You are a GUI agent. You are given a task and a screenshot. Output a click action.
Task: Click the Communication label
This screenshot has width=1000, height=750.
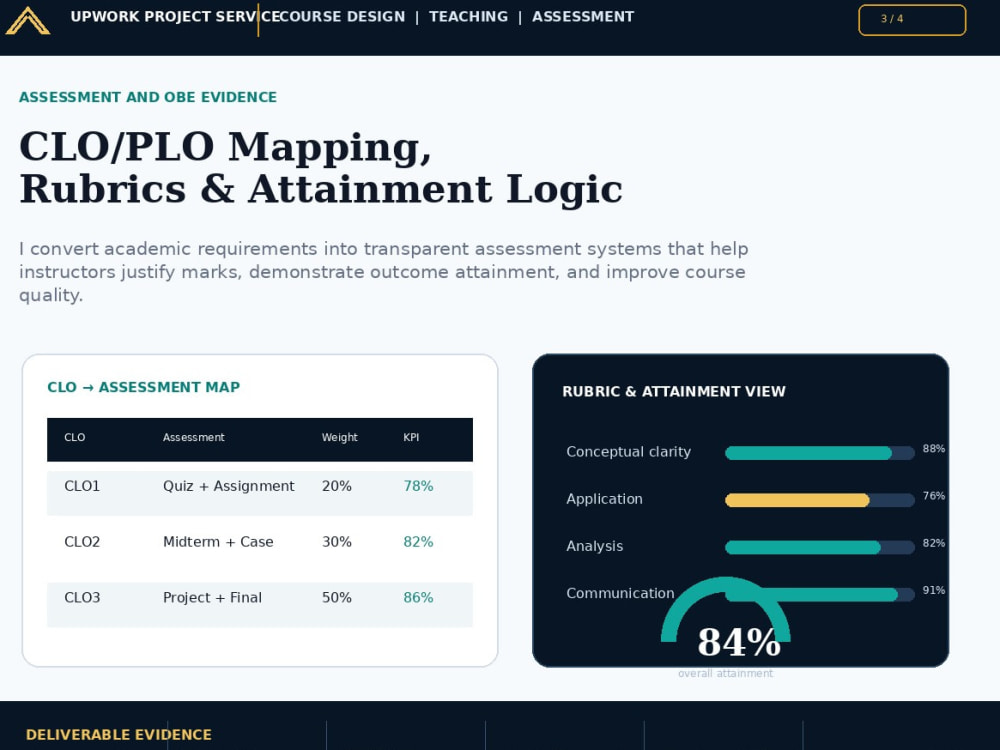(620, 593)
